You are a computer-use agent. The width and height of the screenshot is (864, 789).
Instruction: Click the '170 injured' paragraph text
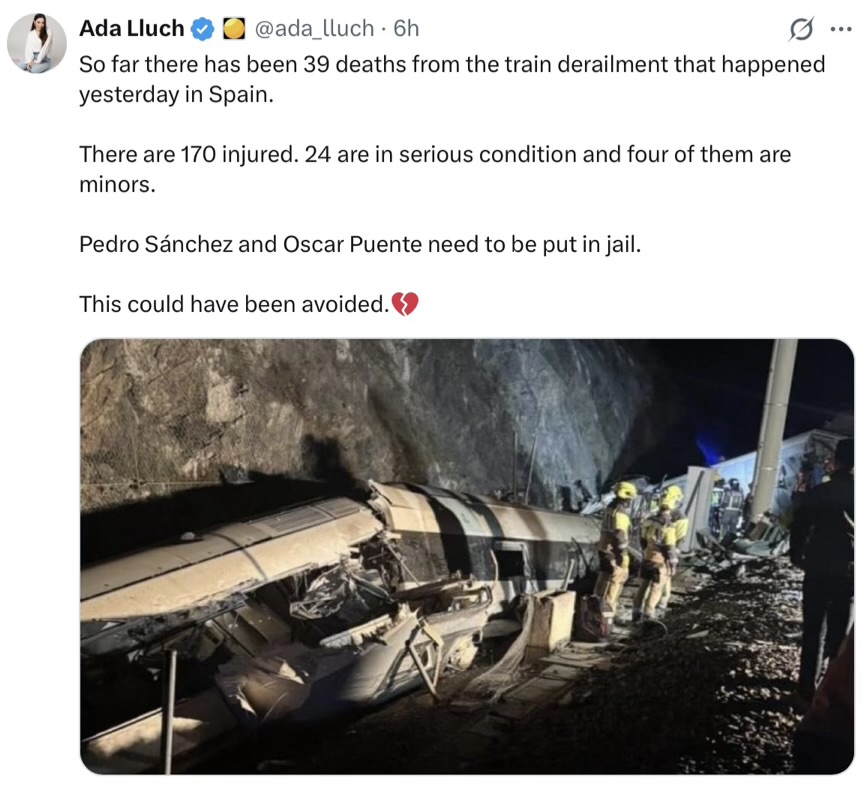click(435, 169)
